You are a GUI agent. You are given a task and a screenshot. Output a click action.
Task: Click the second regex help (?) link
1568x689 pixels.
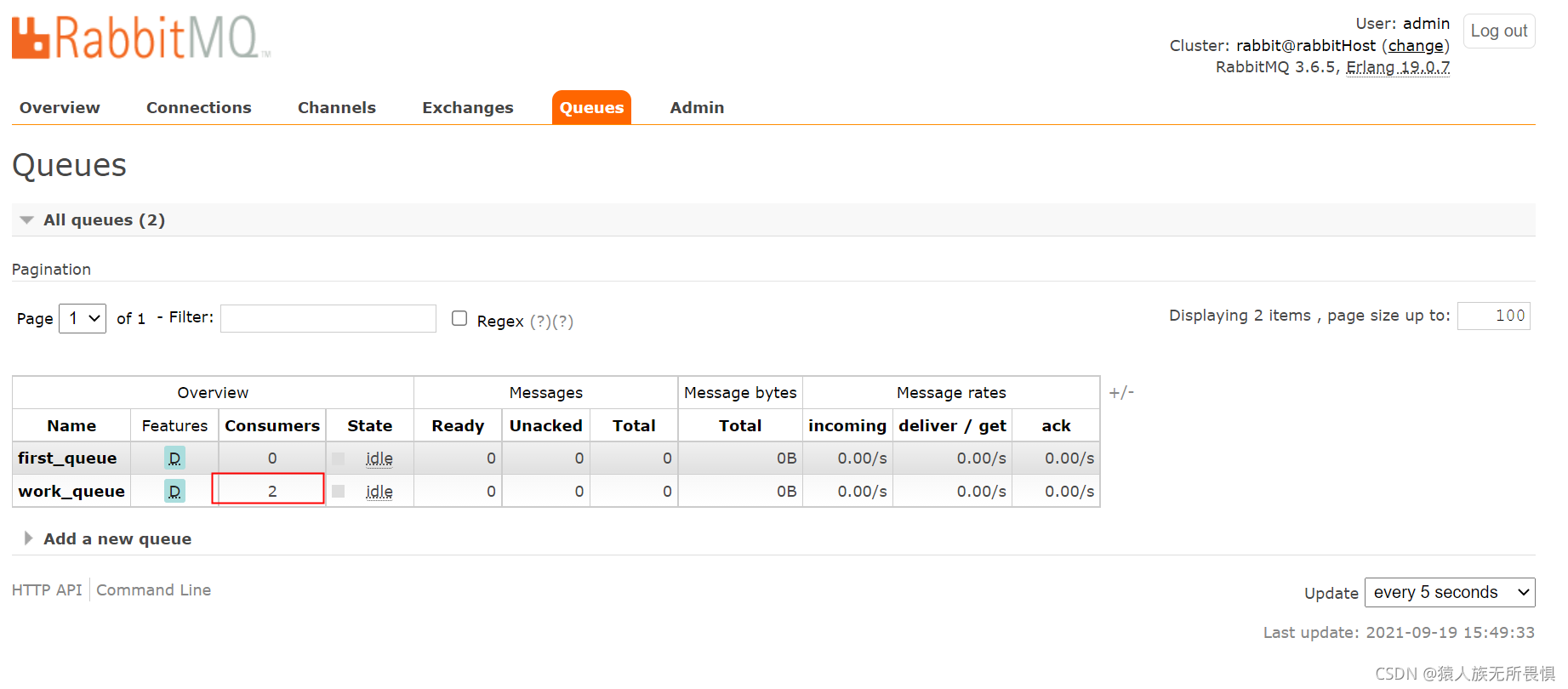click(562, 322)
